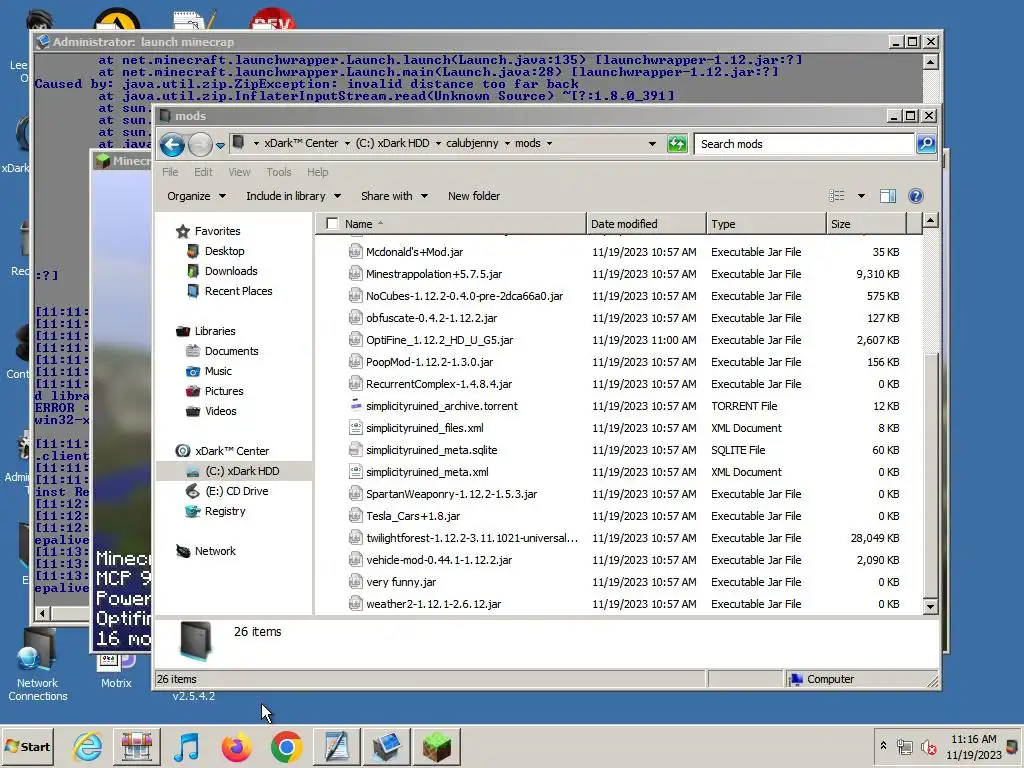Screen dimensions: 1024x768
Task: Expand breadcrumb arrow after calubjenny
Action: click(x=507, y=144)
